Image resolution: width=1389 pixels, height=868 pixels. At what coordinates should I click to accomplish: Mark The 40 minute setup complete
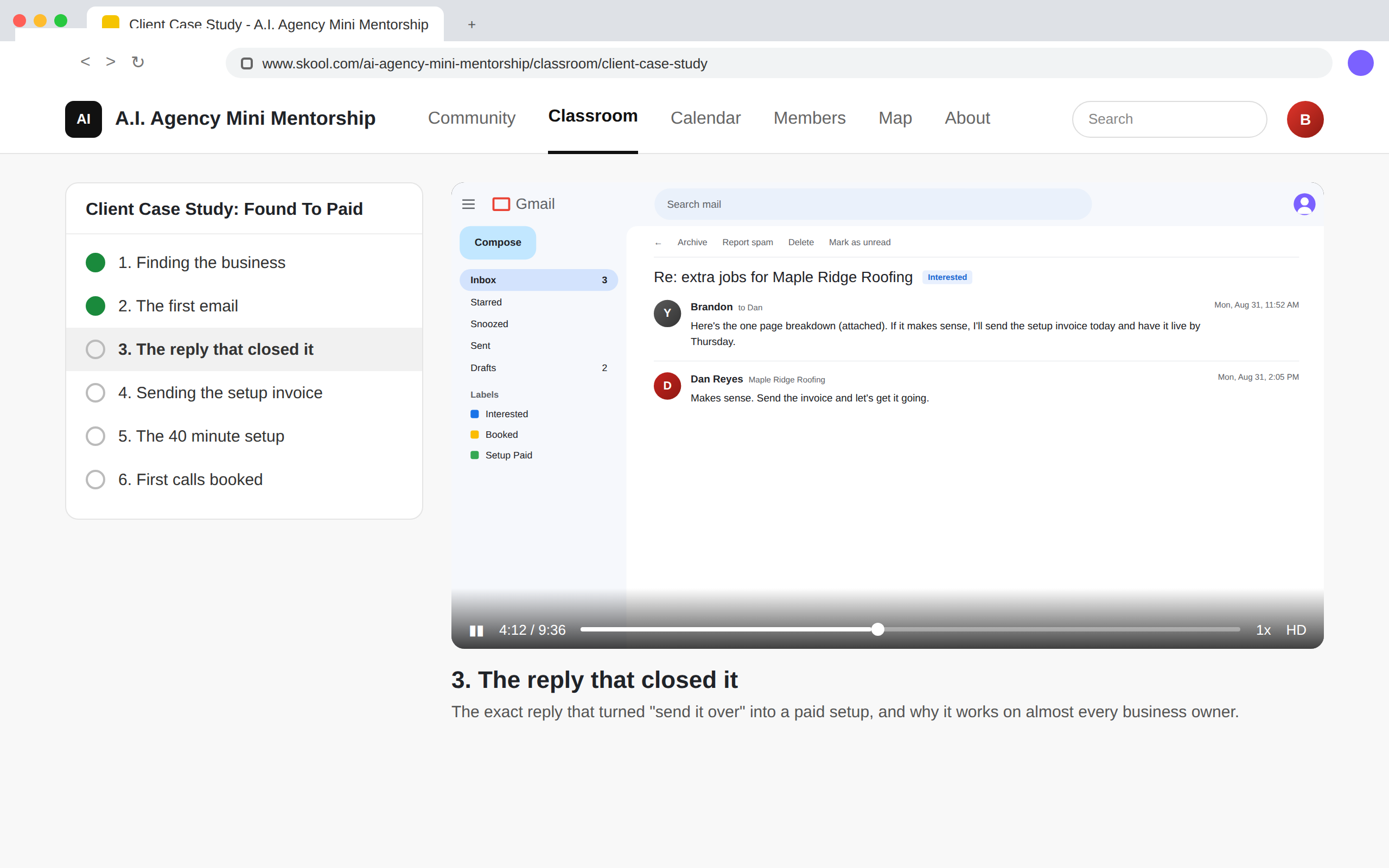(95, 436)
